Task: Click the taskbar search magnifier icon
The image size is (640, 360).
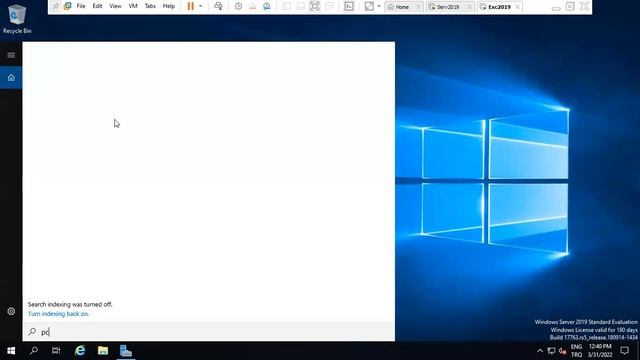Action: [x=34, y=351]
